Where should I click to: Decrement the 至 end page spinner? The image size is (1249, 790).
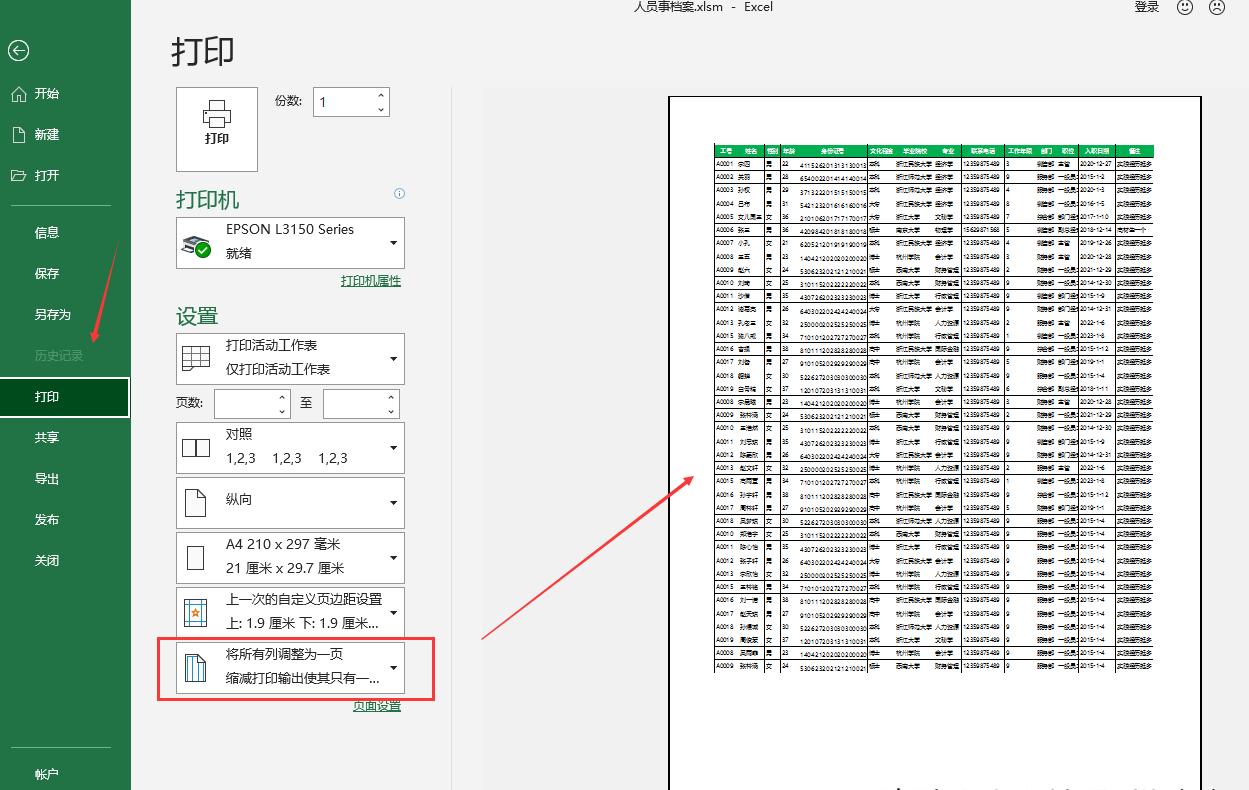(391, 411)
